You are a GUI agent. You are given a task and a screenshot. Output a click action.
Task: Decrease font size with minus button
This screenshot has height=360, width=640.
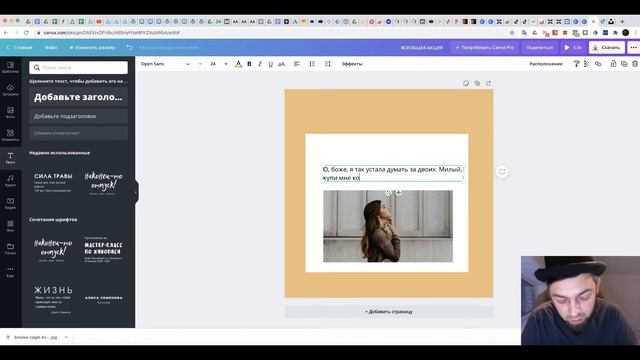click(200, 64)
